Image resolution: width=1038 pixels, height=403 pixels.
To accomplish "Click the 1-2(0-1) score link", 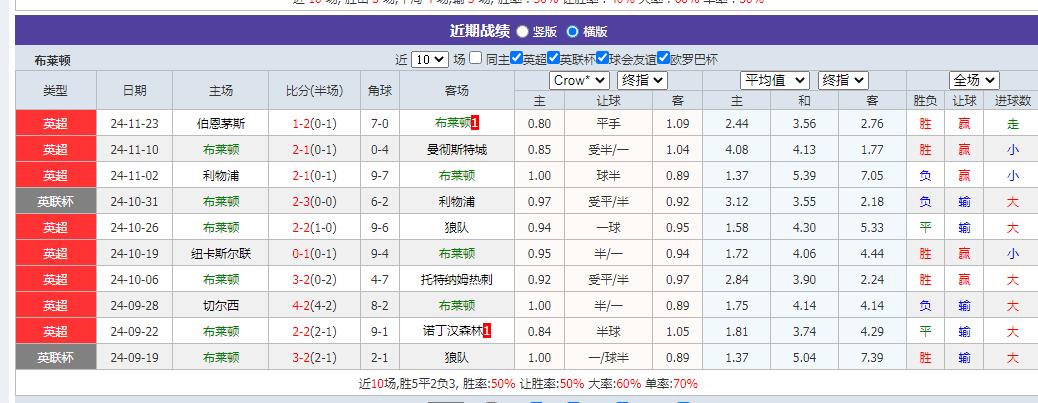I will pyautogui.click(x=314, y=123).
